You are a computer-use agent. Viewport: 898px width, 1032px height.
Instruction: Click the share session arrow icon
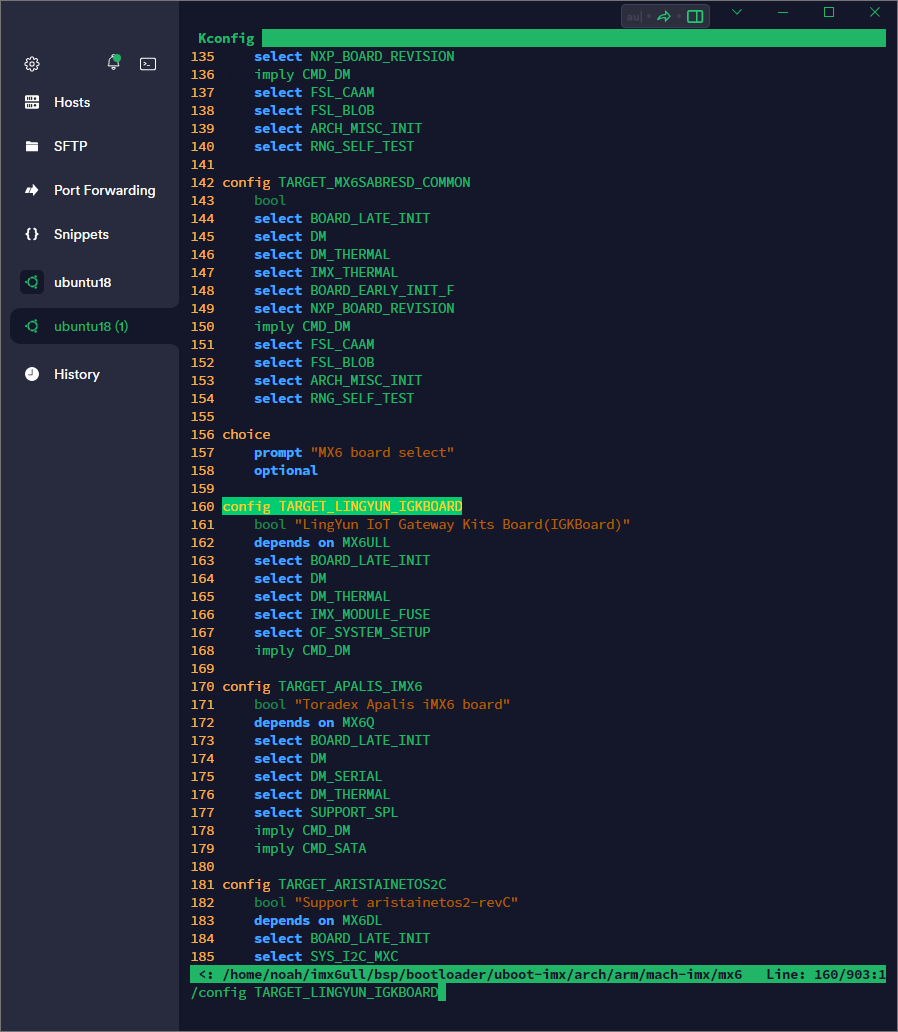coord(664,16)
